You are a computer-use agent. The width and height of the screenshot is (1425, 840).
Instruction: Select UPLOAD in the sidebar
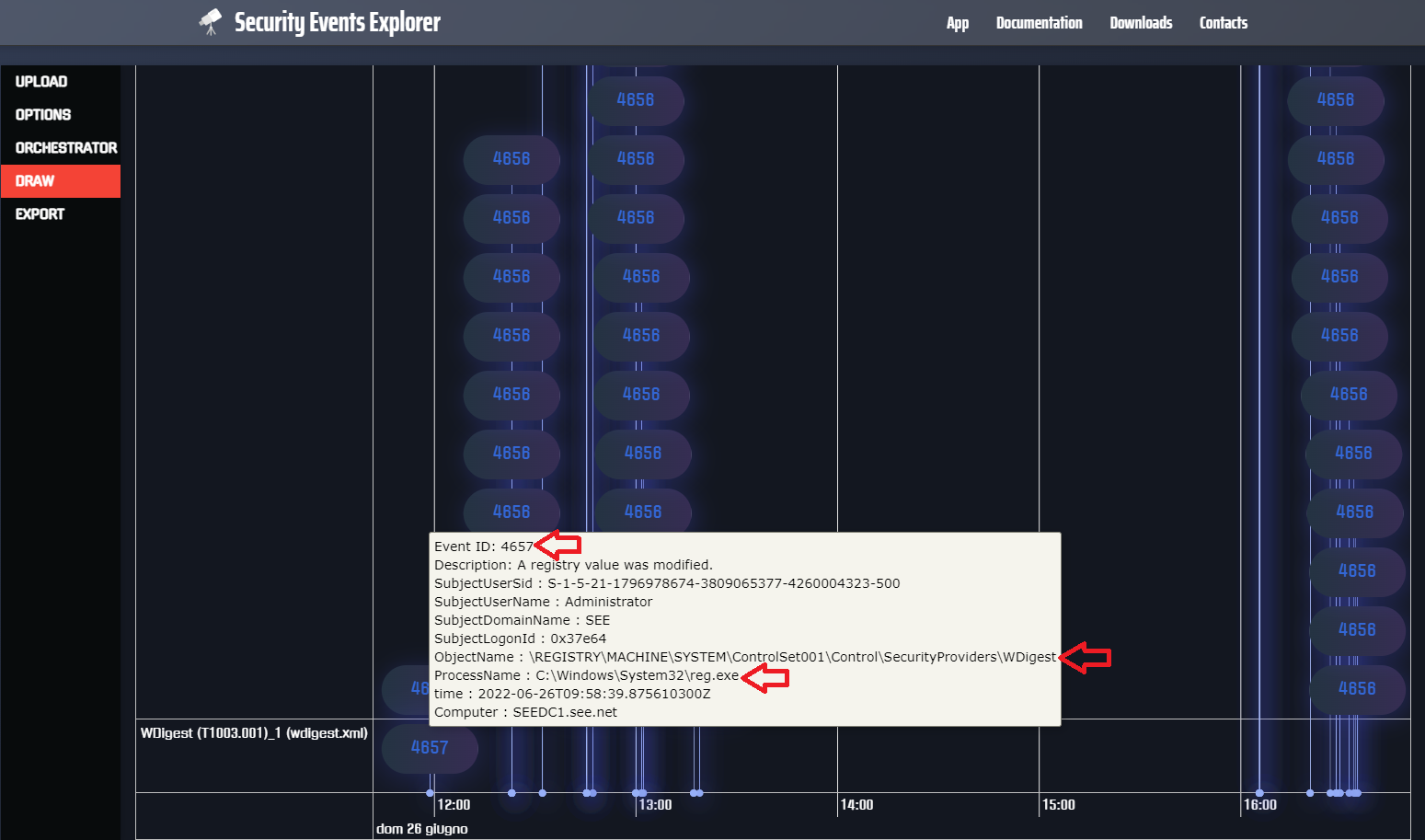61,82
